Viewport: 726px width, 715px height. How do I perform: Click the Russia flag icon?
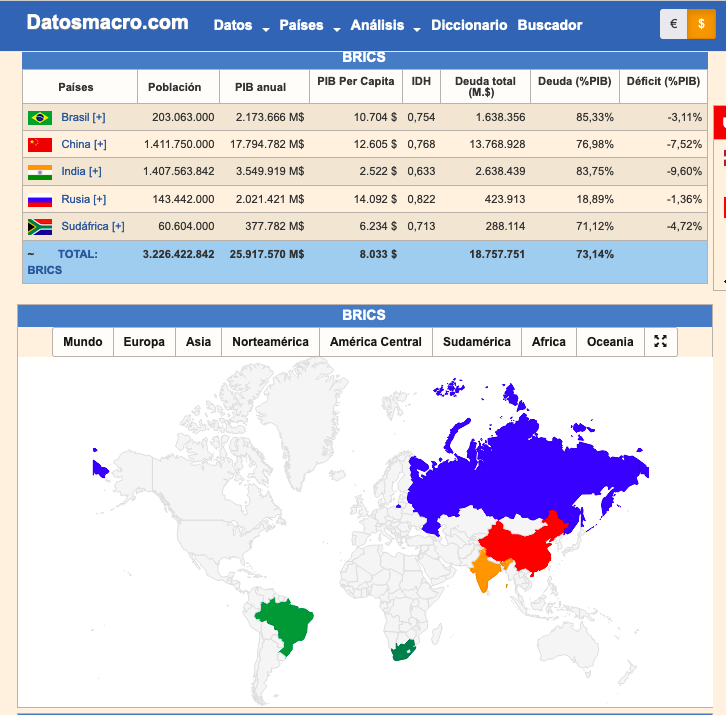point(40,200)
